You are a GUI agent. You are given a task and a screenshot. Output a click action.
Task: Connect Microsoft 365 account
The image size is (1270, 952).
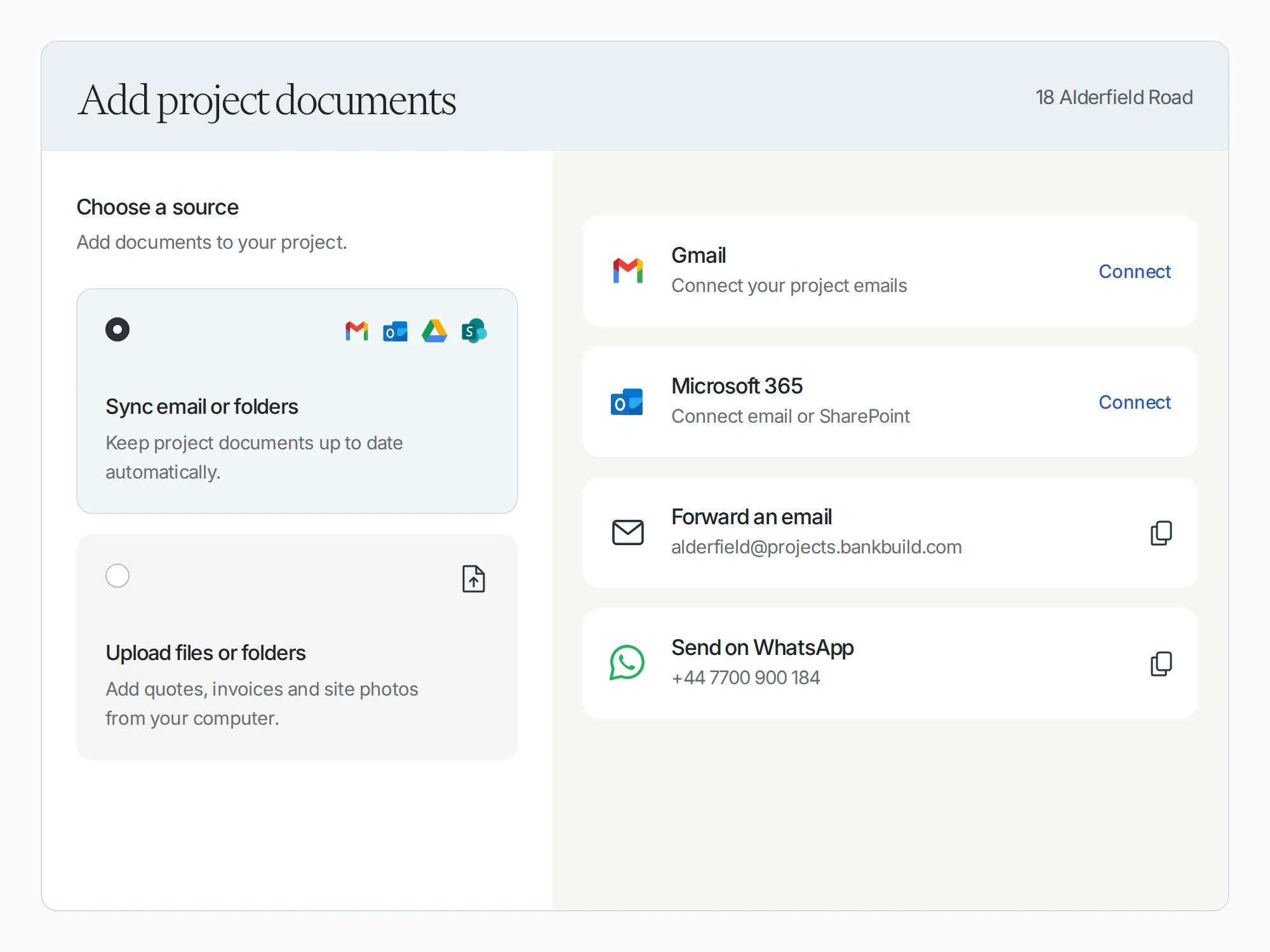pyautogui.click(x=1135, y=402)
